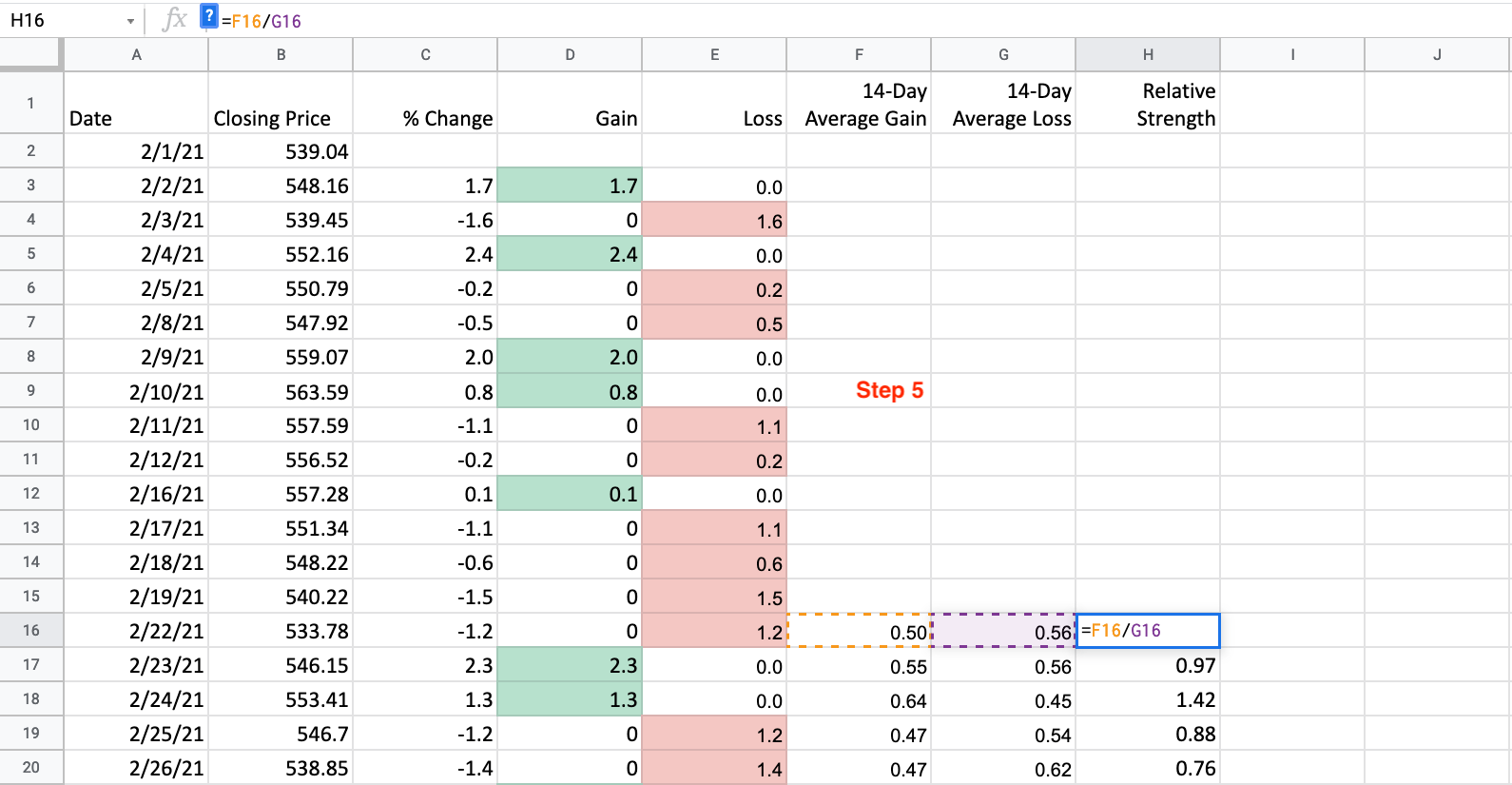The height and width of the screenshot is (785, 1512).
Task: Select the date cell 2/16/21
Action: coord(136,493)
